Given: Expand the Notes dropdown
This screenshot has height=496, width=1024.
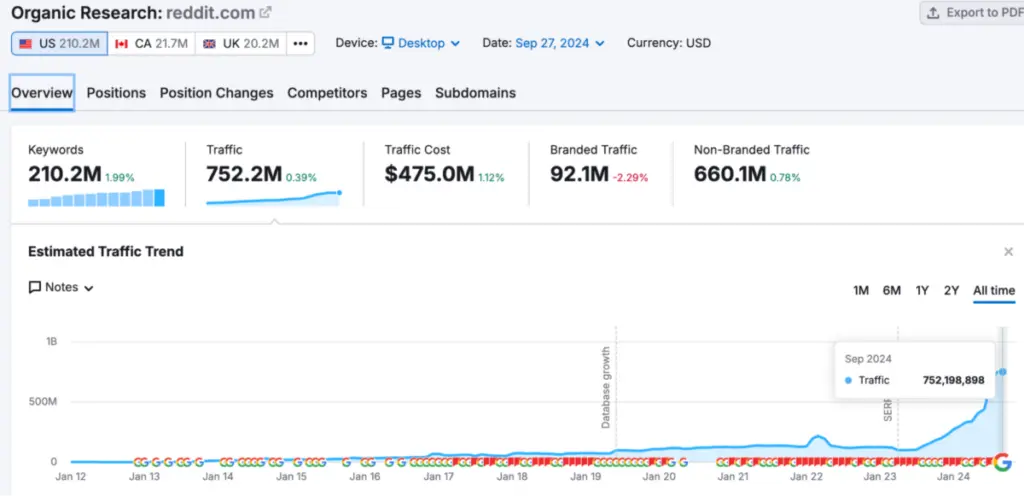Looking at the screenshot, I should (x=62, y=288).
